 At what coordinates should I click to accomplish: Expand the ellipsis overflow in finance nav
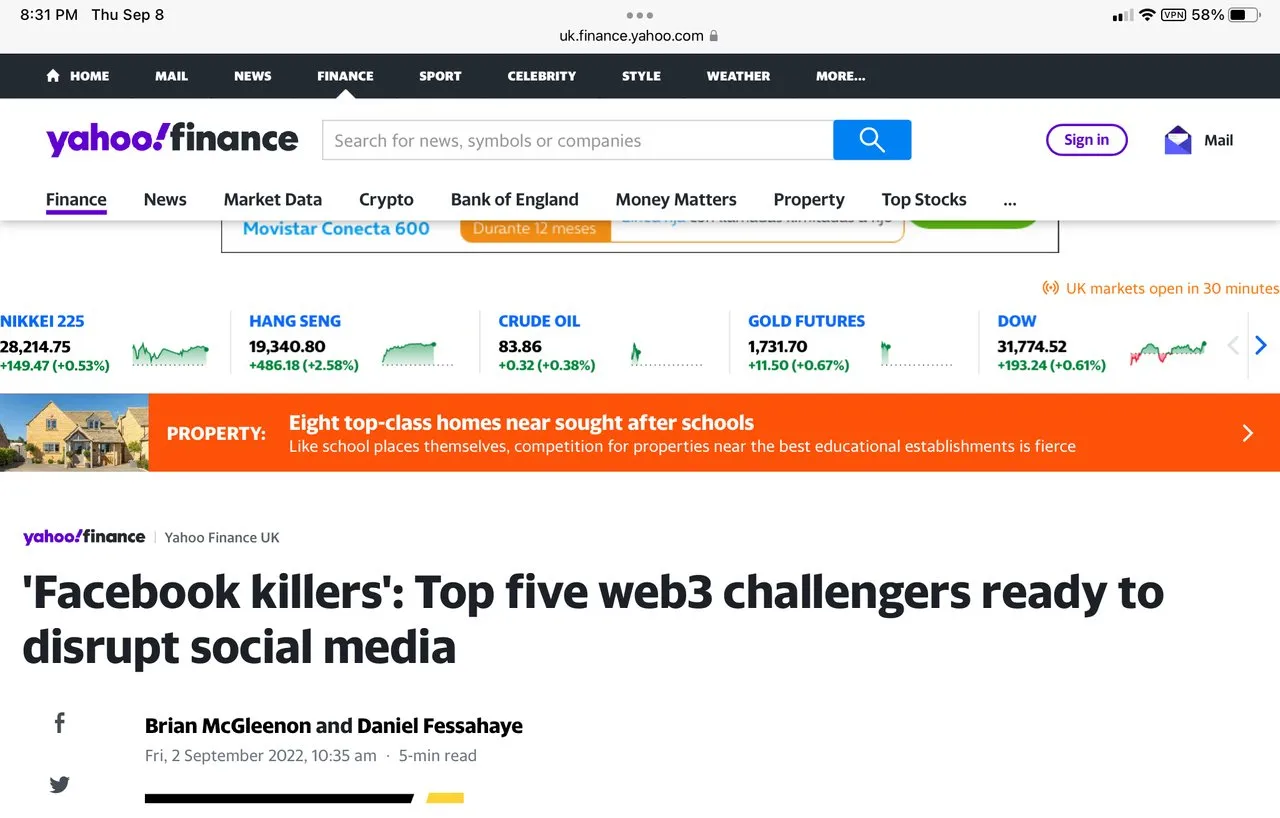click(1010, 200)
